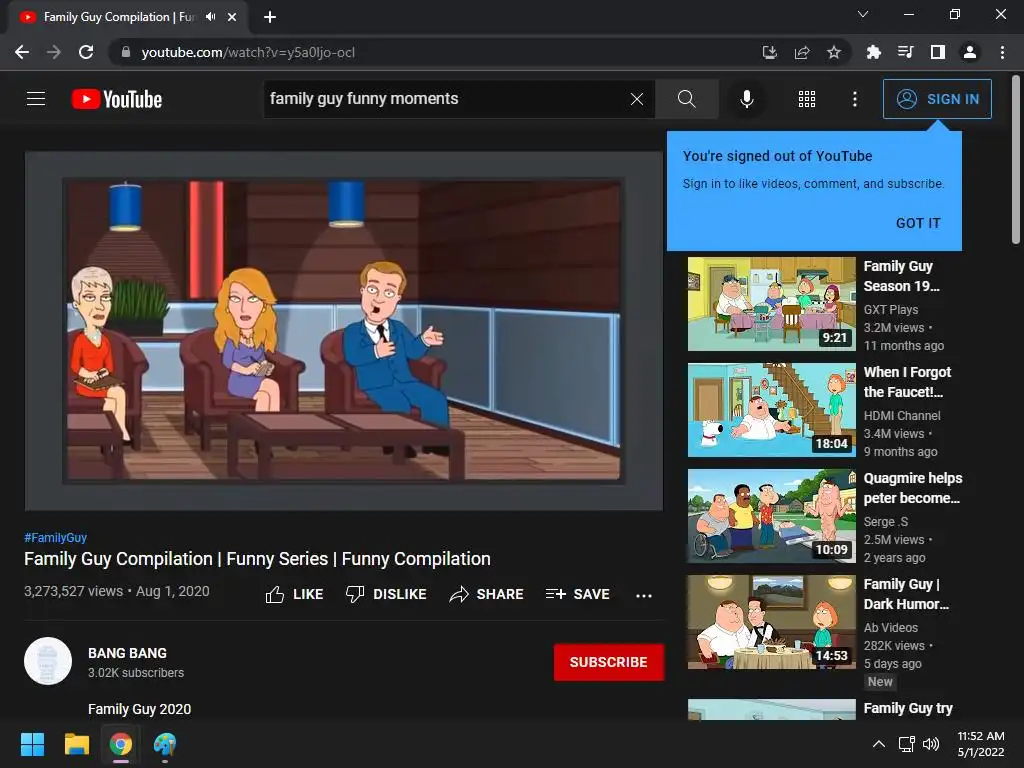Click the 'Family Guy 2020' description text
This screenshot has height=768, width=1024.
[139, 709]
